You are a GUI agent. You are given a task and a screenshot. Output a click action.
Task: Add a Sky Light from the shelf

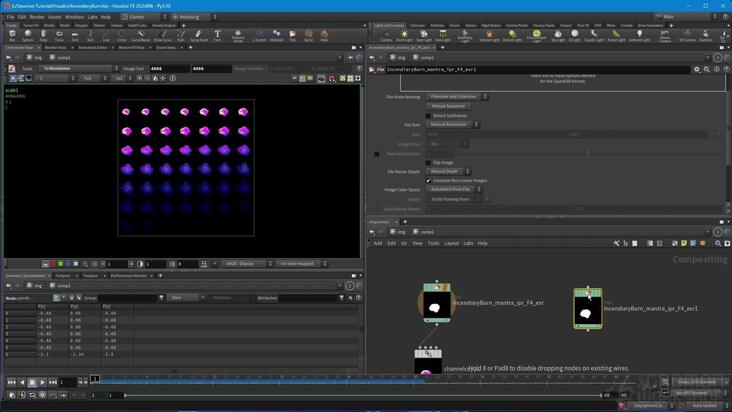(x=558, y=35)
